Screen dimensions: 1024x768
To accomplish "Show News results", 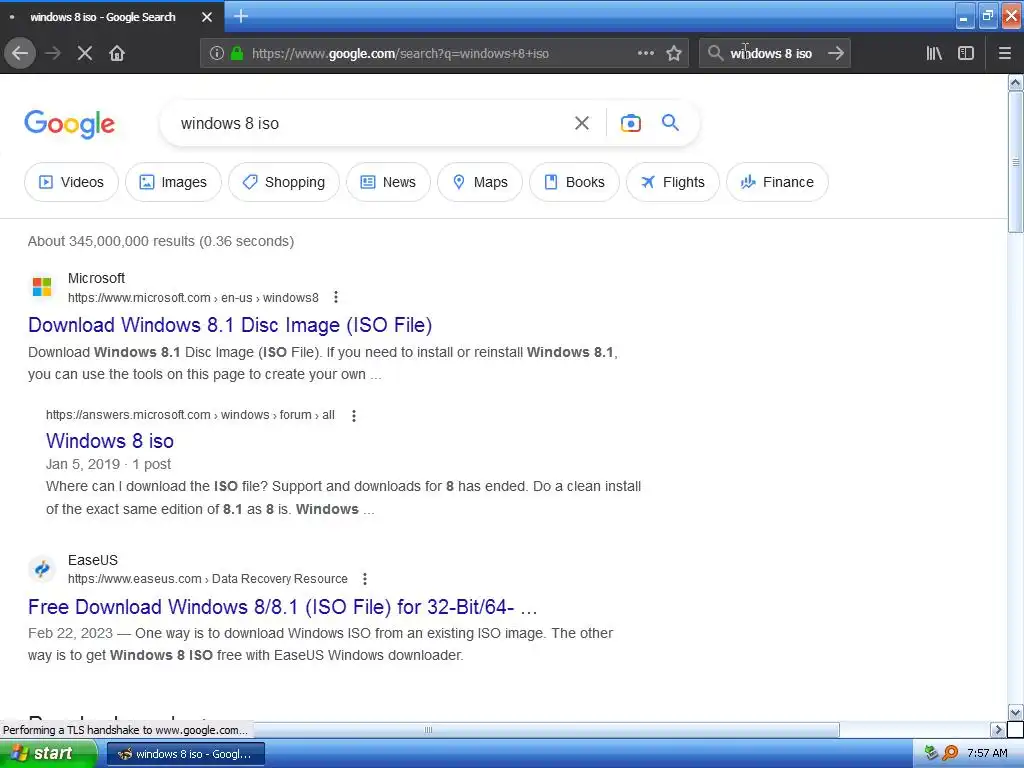I will 388,182.
